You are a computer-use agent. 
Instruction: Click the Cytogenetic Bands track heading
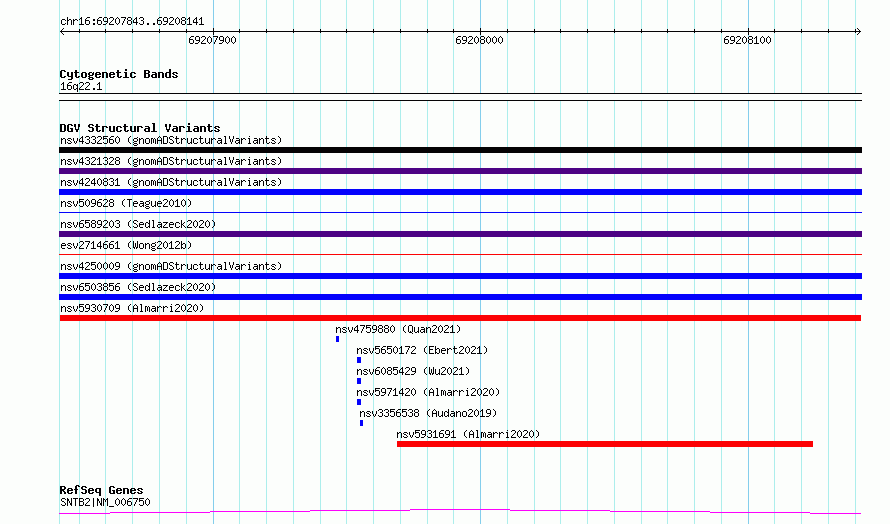click(x=119, y=74)
